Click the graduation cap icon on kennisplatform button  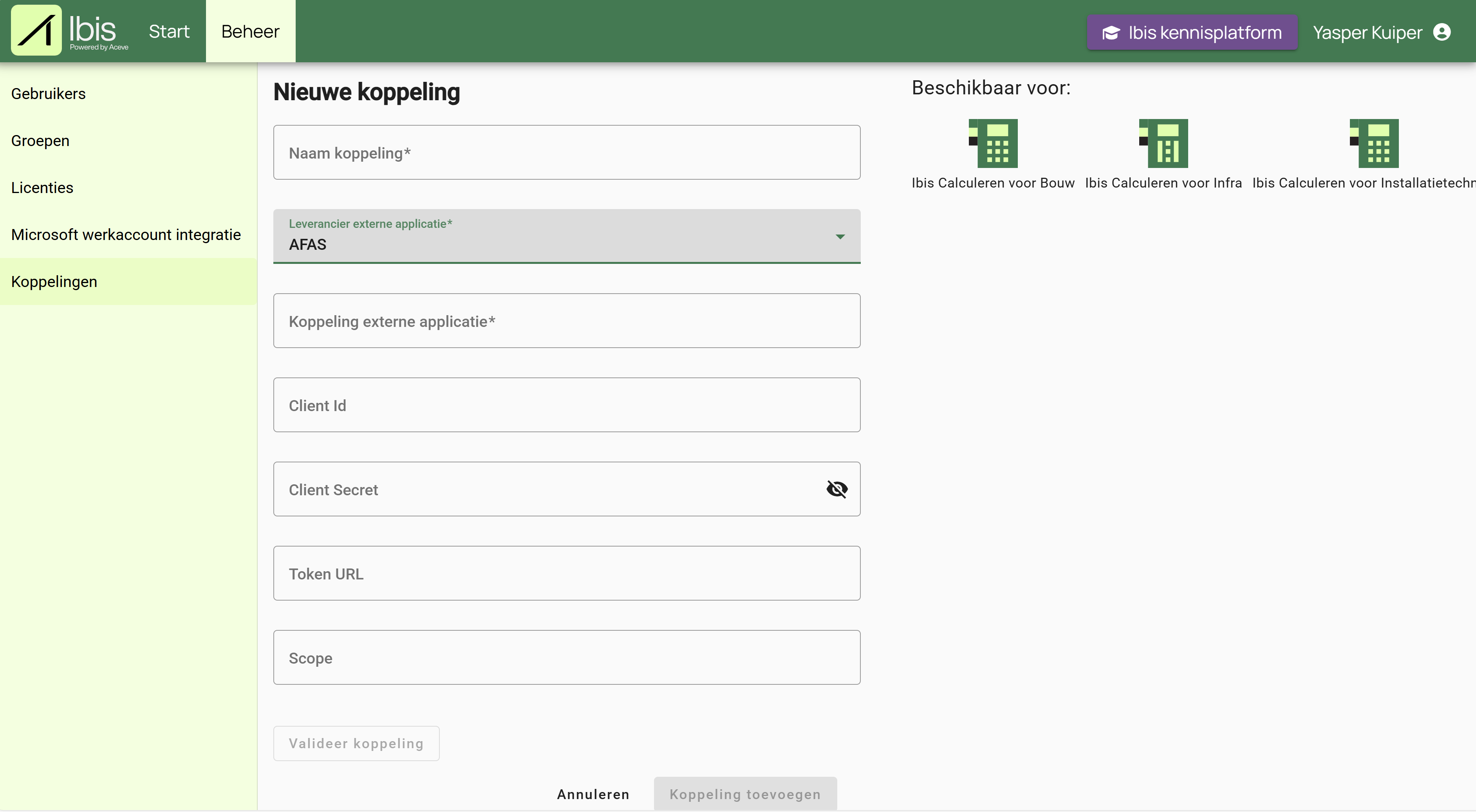(x=1112, y=32)
